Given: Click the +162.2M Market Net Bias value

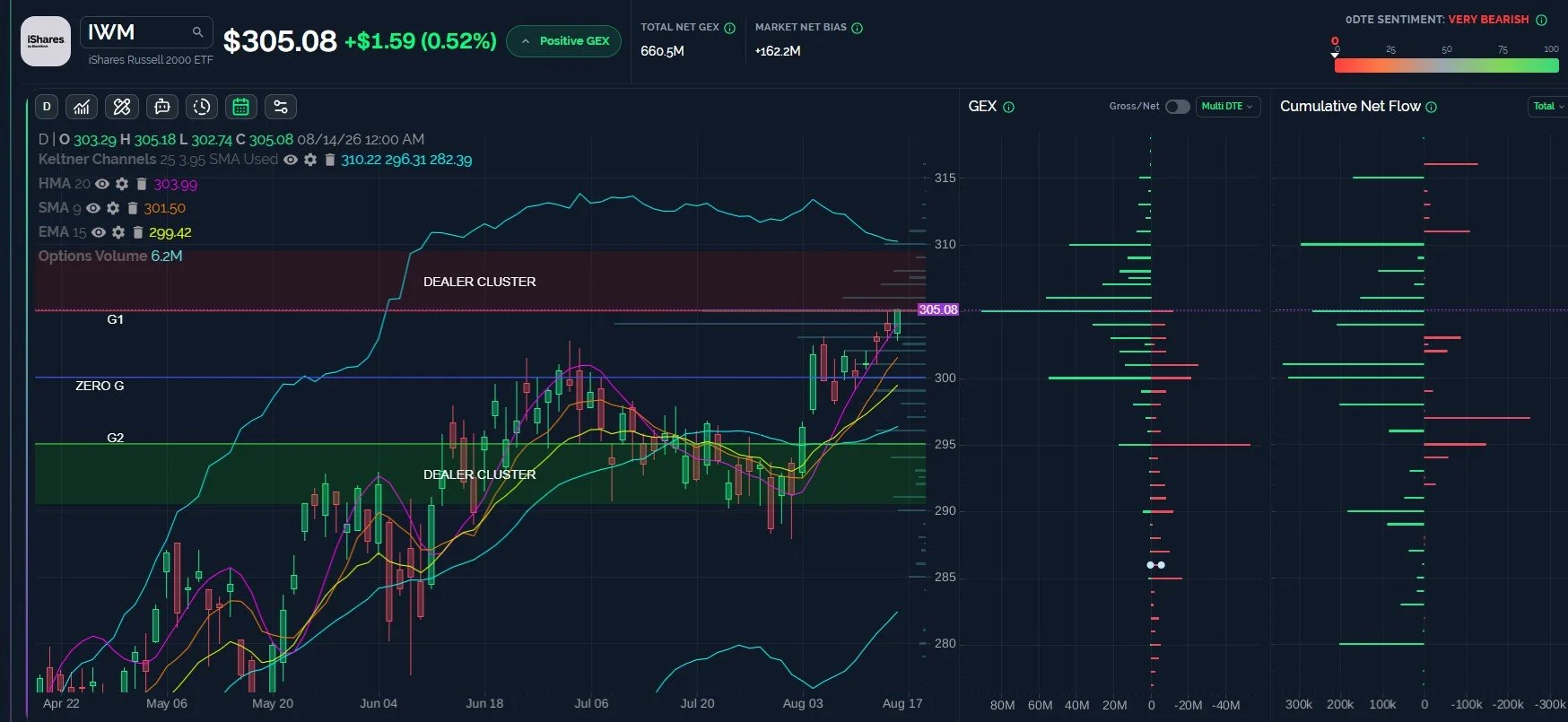Looking at the screenshot, I should pyautogui.click(x=778, y=51).
